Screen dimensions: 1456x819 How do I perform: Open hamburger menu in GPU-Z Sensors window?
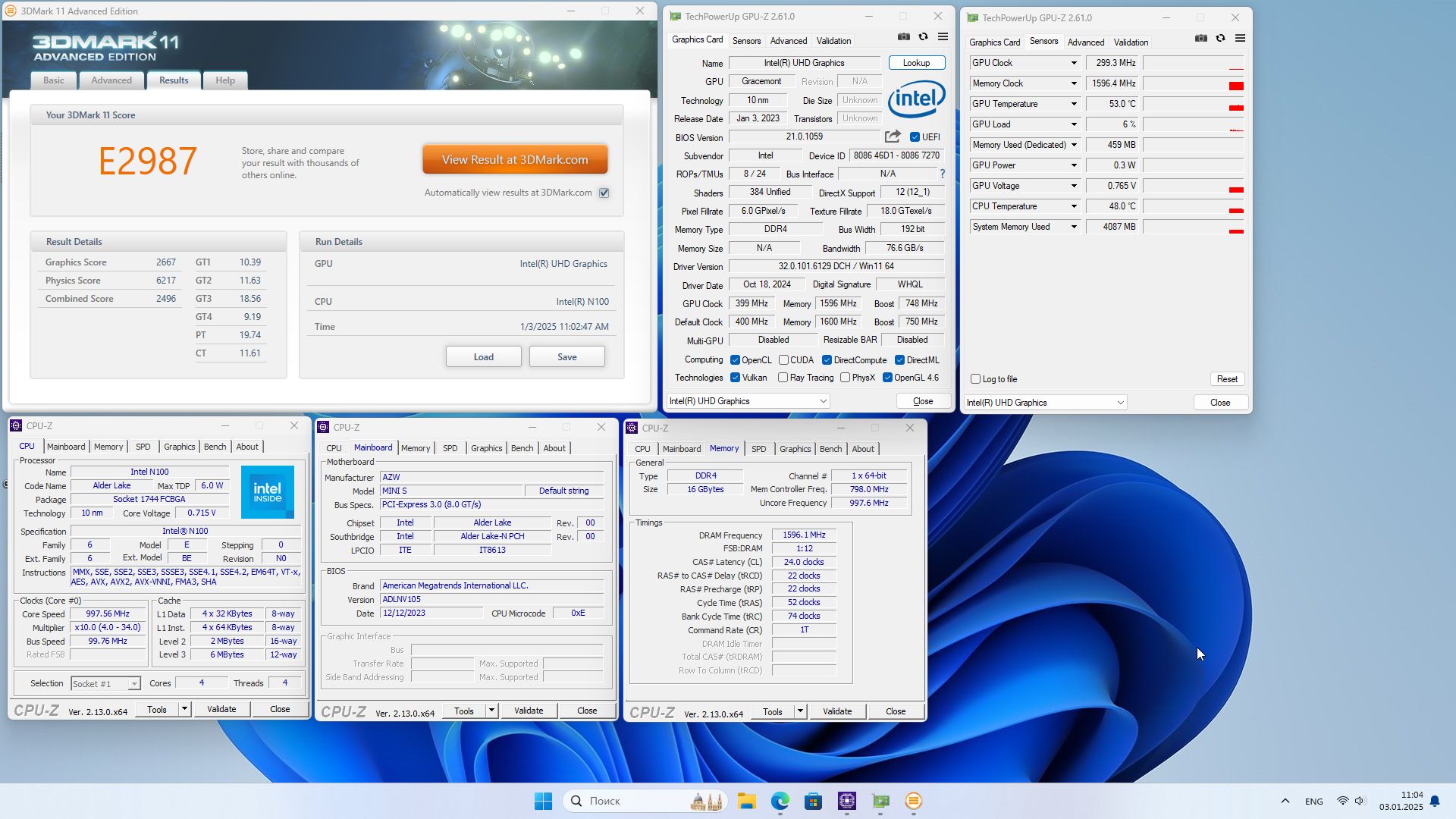point(1240,38)
